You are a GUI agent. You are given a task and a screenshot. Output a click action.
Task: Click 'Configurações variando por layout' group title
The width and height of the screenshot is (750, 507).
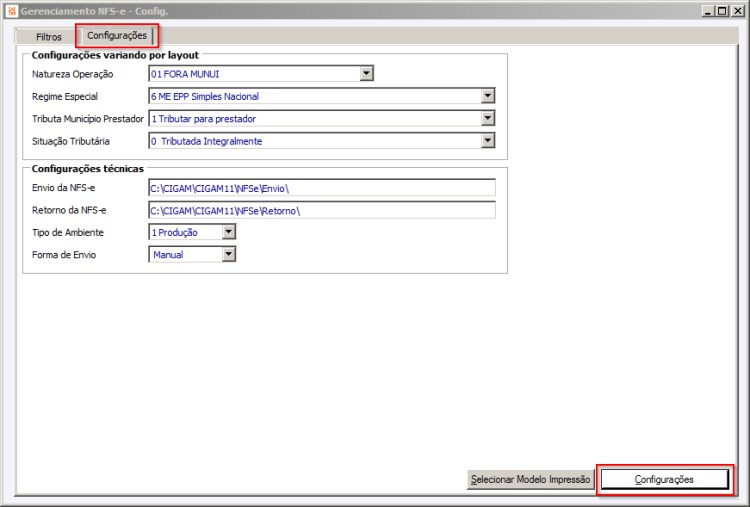click(x=115, y=55)
